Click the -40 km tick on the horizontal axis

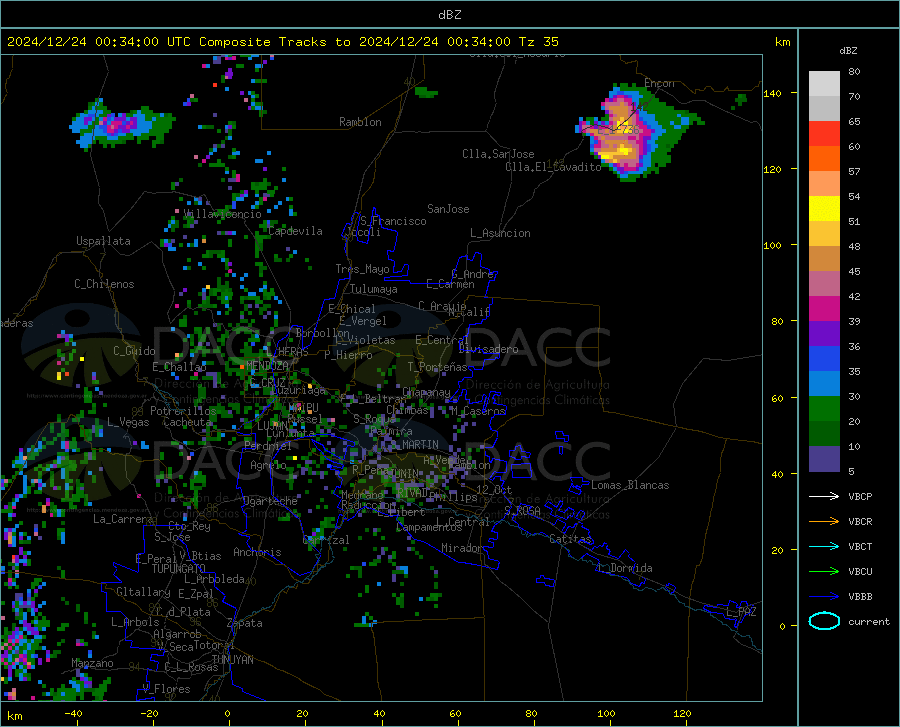pos(73,714)
